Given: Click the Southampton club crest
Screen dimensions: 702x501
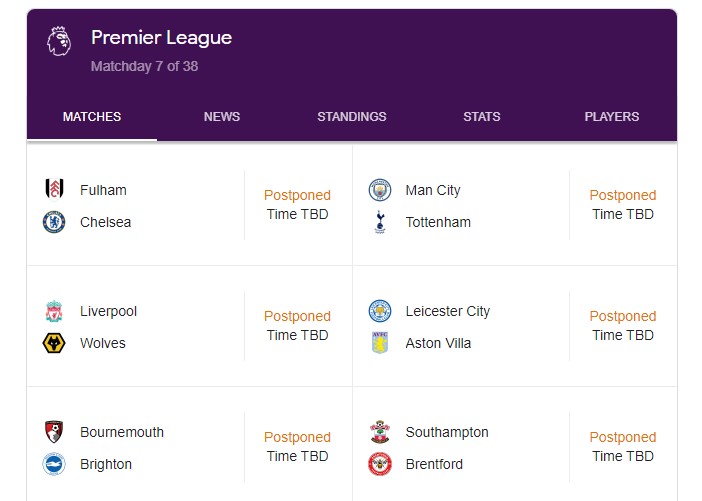Looking at the screenshot, I should pos(380,432).
